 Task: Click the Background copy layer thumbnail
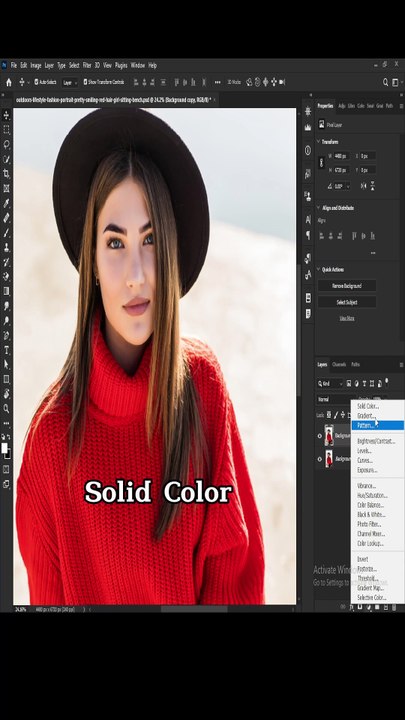click(x=329, y=435)
